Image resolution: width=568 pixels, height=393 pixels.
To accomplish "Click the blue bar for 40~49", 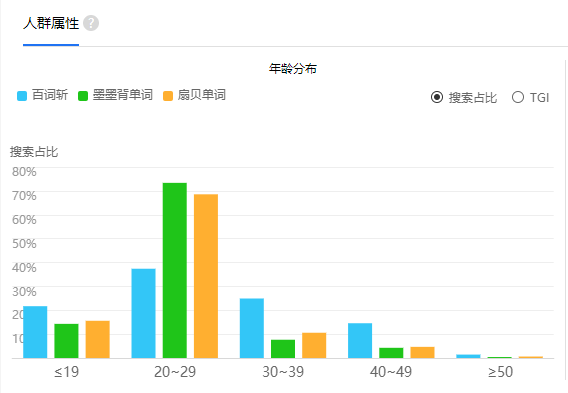I will (360, 341).
